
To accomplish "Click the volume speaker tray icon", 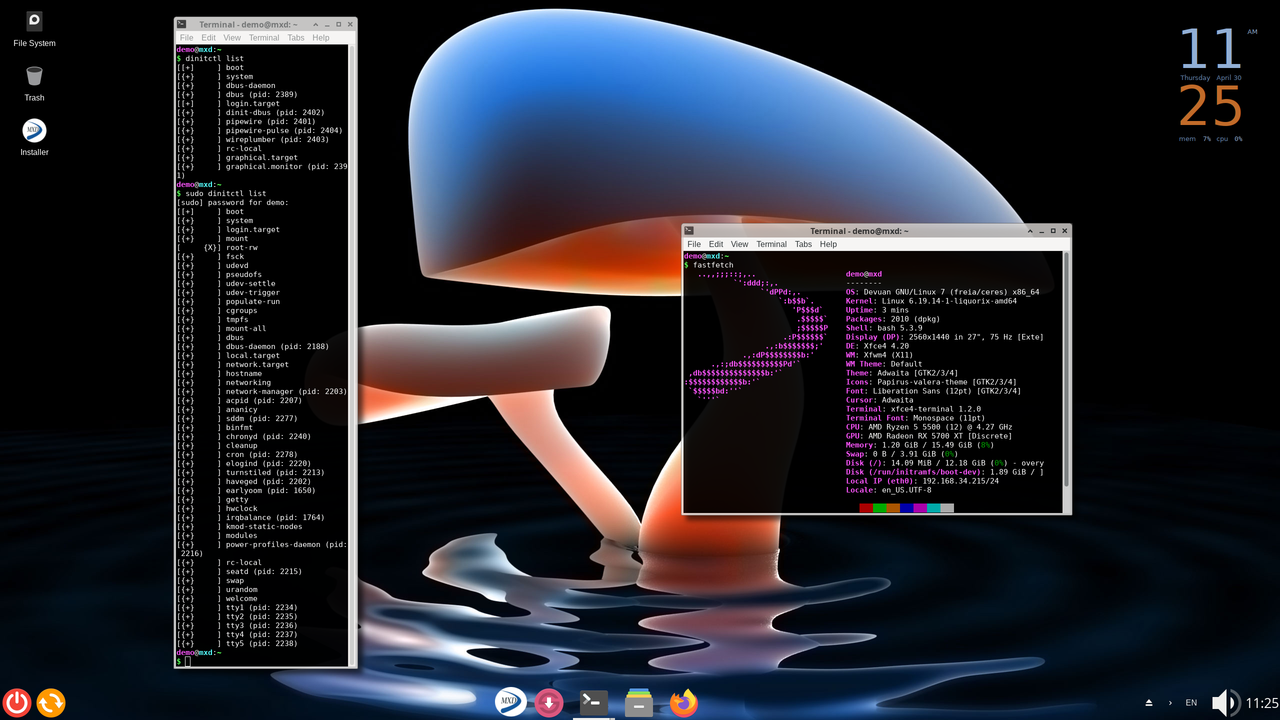I will [1224, 703].
